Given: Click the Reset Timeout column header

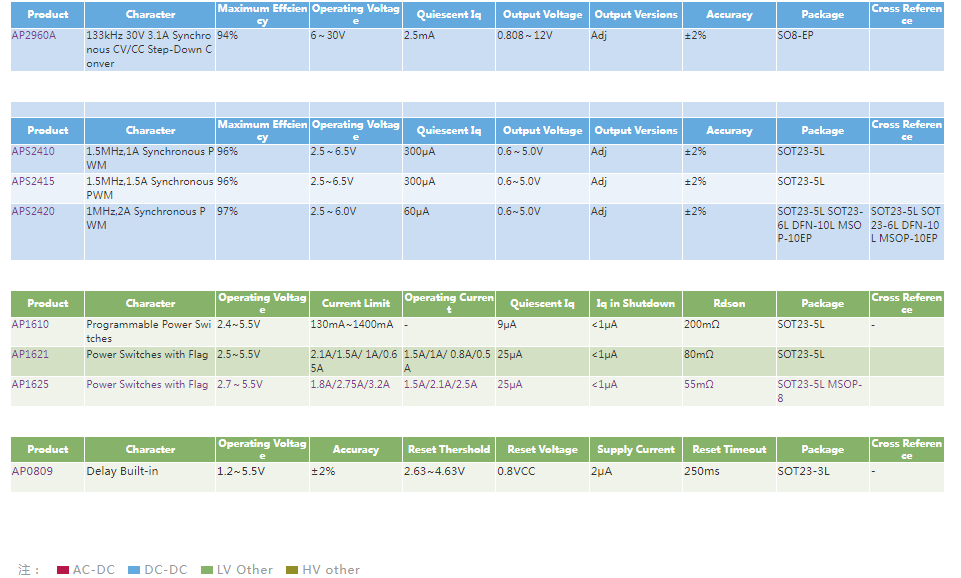Looking at the screenshot, I should (x=729, y=450).
